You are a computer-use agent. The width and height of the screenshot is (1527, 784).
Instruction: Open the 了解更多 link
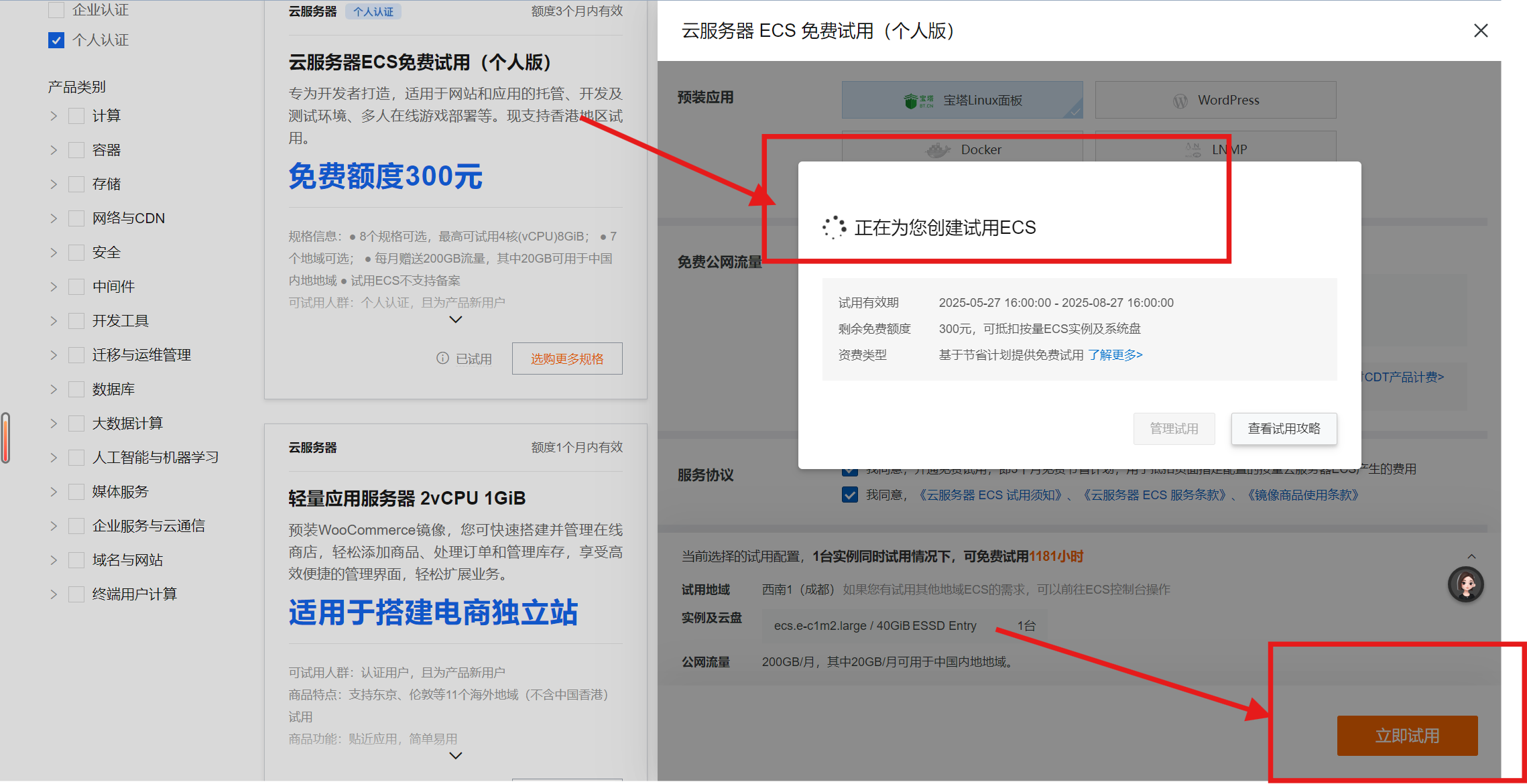(x=1115, y=355)
